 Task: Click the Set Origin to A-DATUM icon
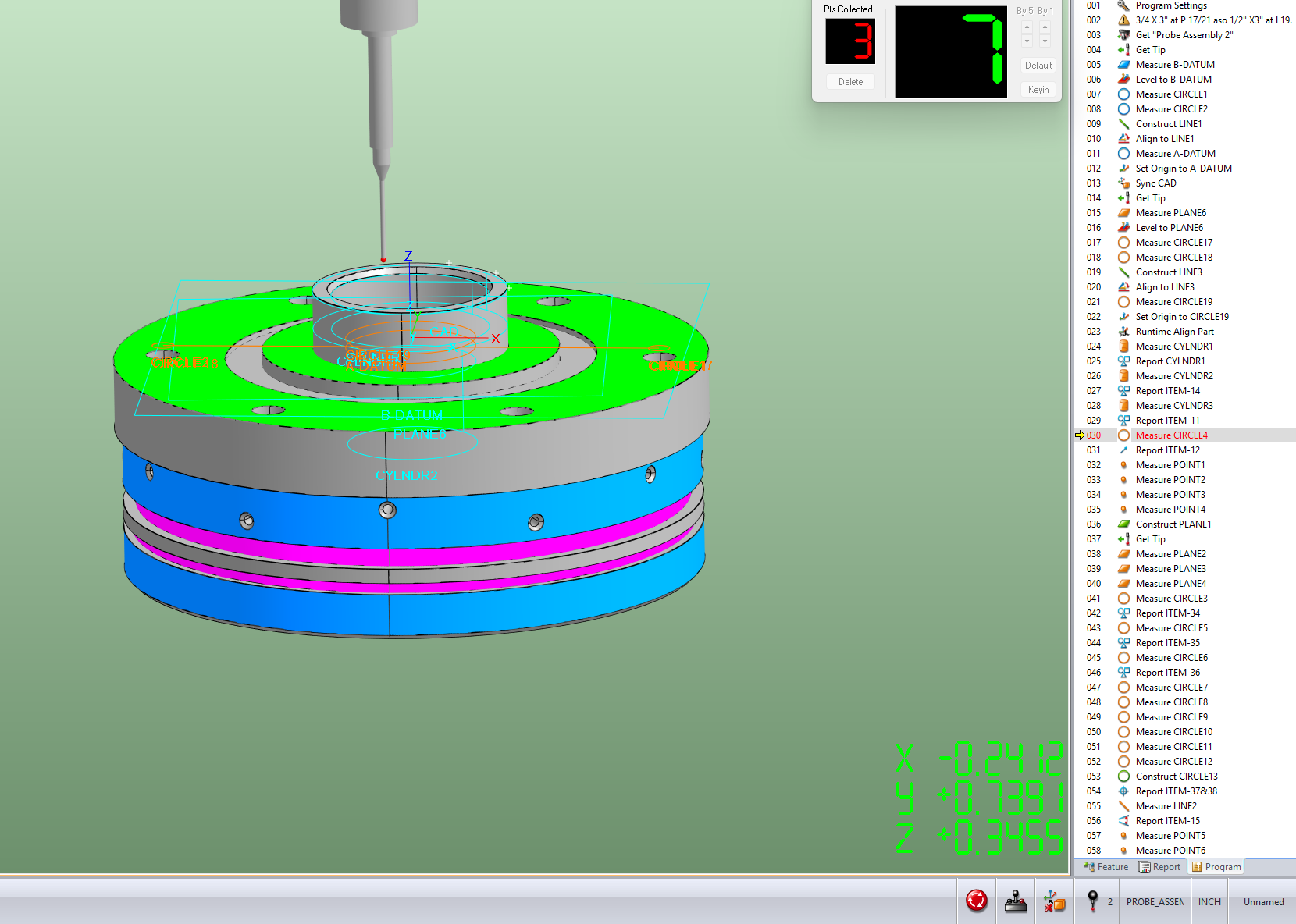[1123, 169]
